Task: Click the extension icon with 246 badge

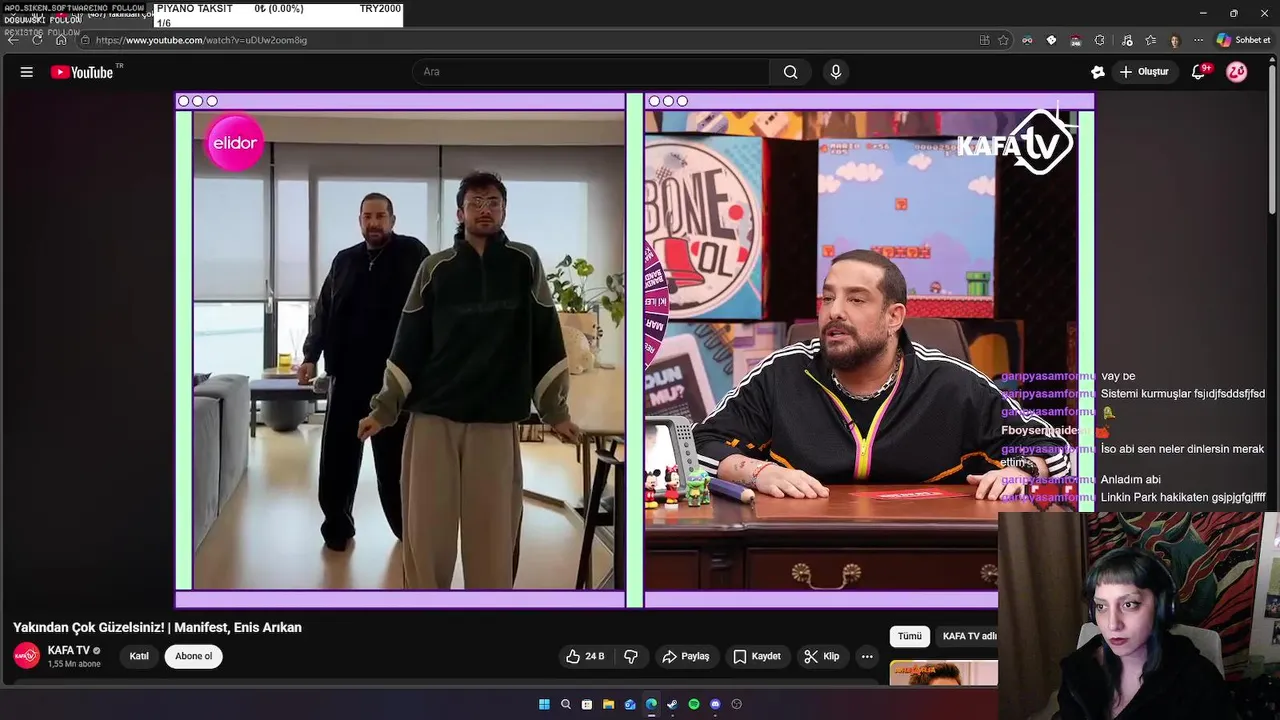Action: (1075, 40)
